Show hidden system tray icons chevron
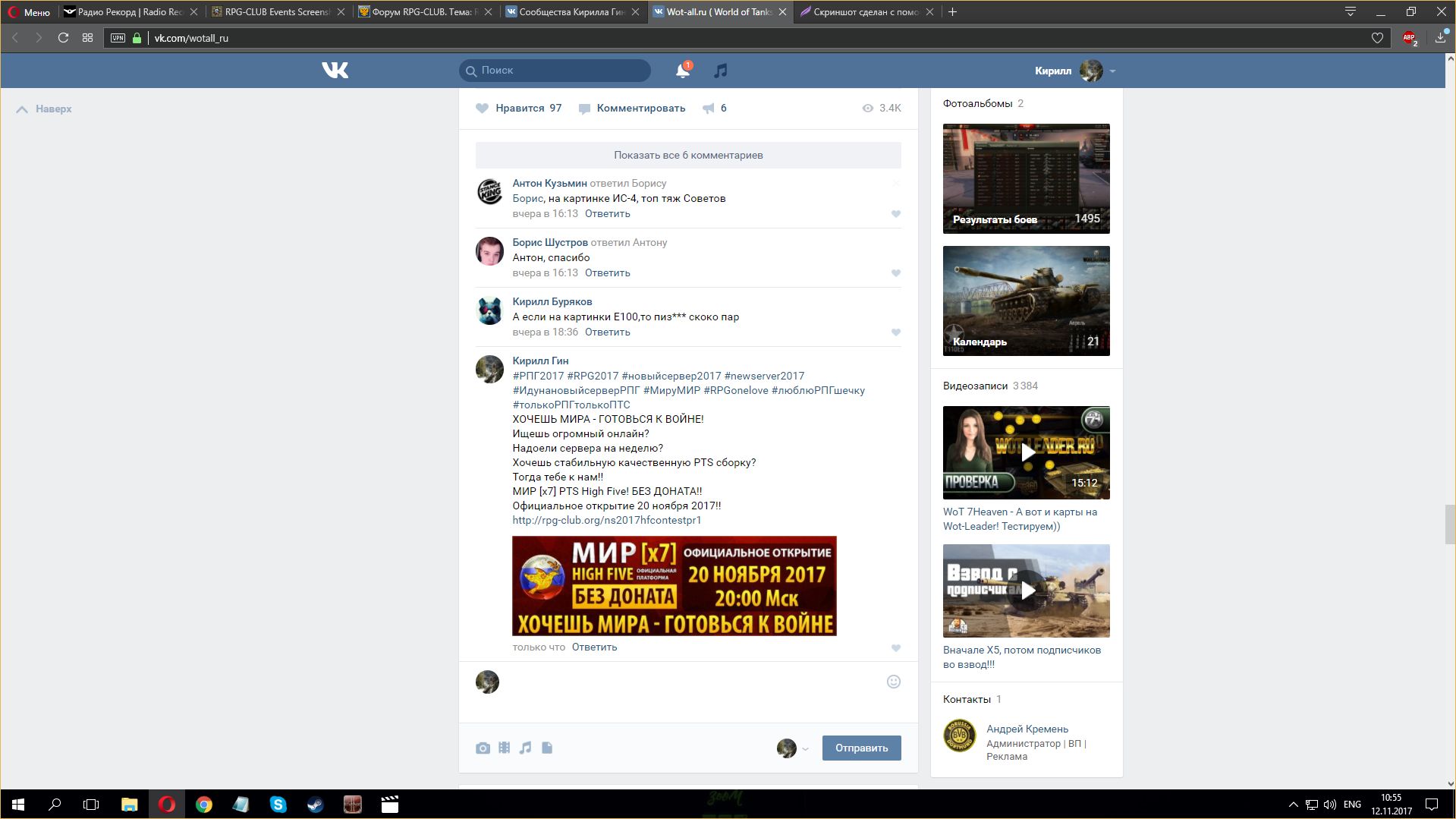 pyautogui.click(x=1293, y=805)
